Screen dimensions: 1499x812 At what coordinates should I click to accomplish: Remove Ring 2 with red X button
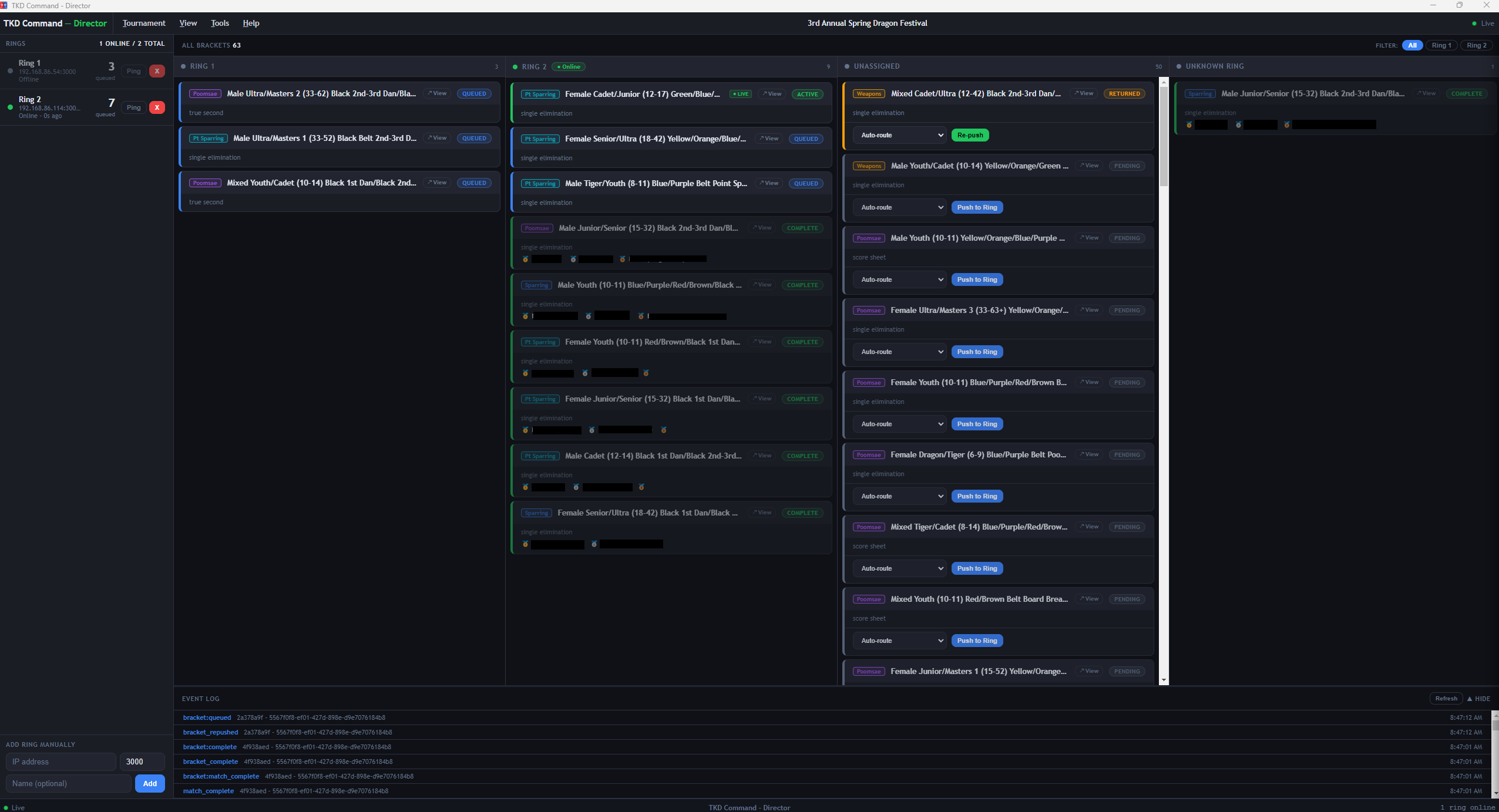pyautogui.click(x=157, y=107)
